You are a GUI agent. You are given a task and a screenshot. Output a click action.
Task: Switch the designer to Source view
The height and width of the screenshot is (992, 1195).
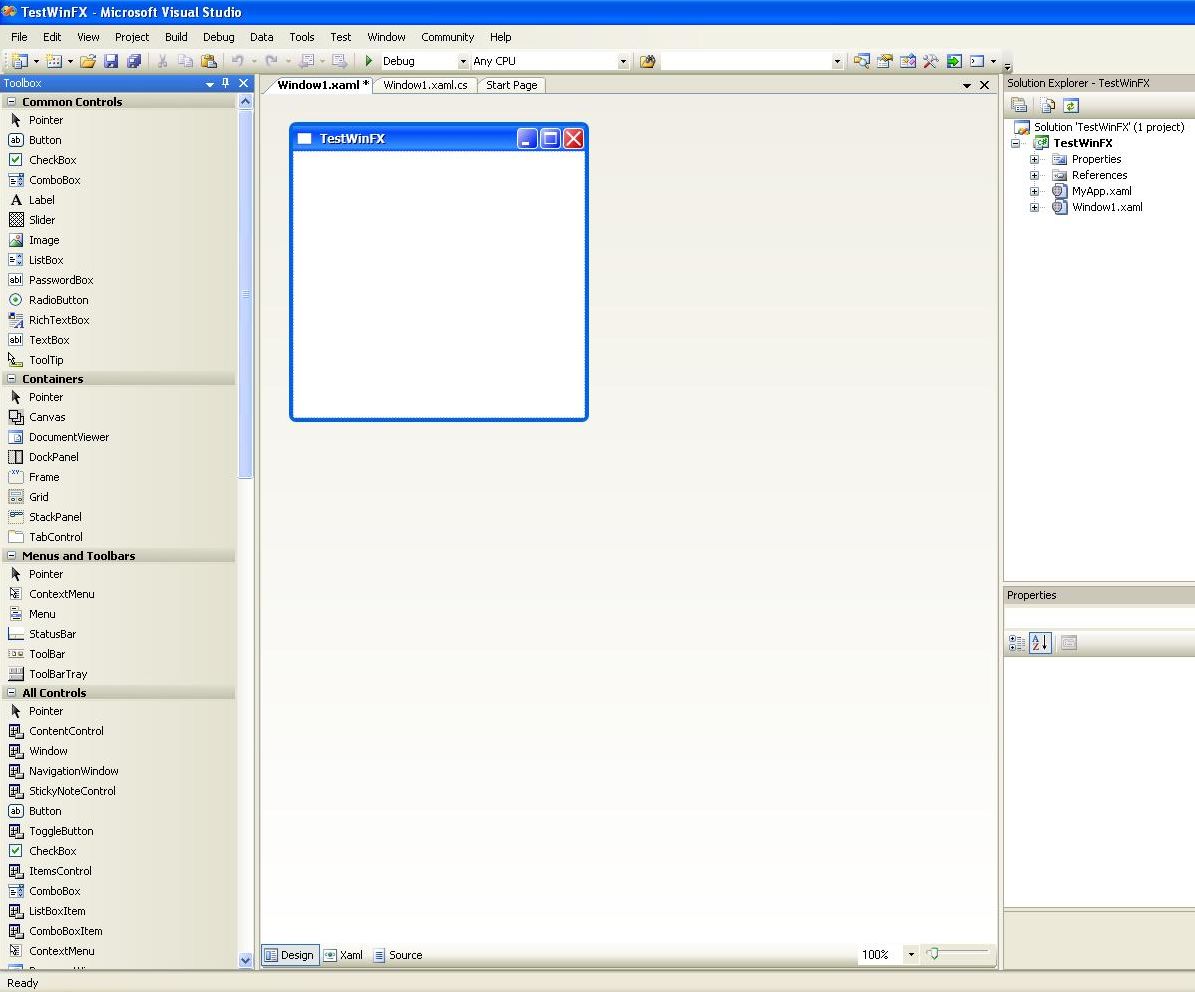pos(398,955)
